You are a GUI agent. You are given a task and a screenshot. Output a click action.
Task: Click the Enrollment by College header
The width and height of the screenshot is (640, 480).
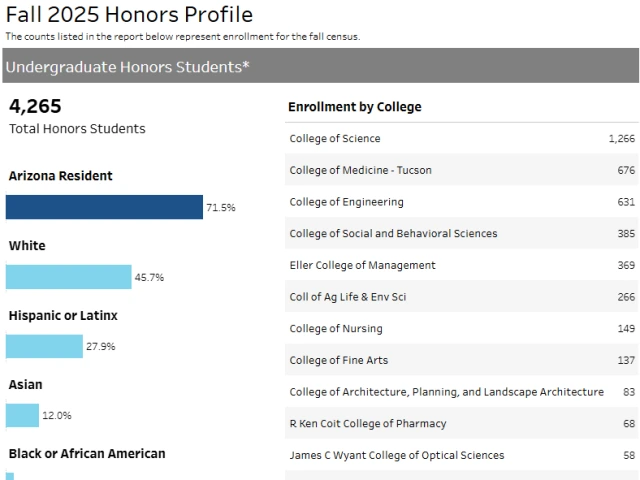click(355, 107)
